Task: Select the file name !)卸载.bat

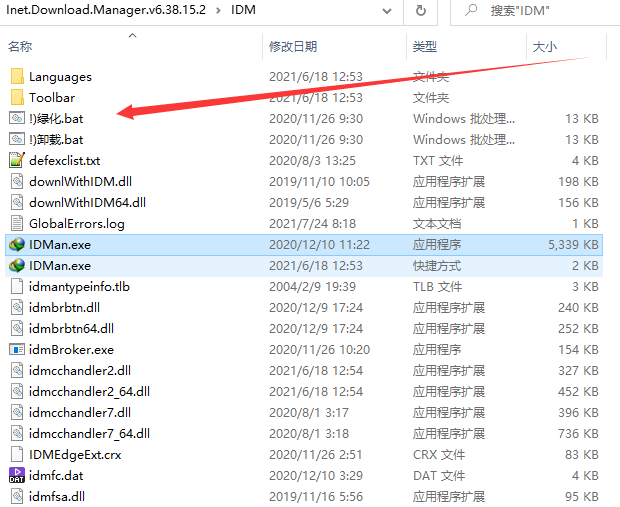Action: [56, 139]
